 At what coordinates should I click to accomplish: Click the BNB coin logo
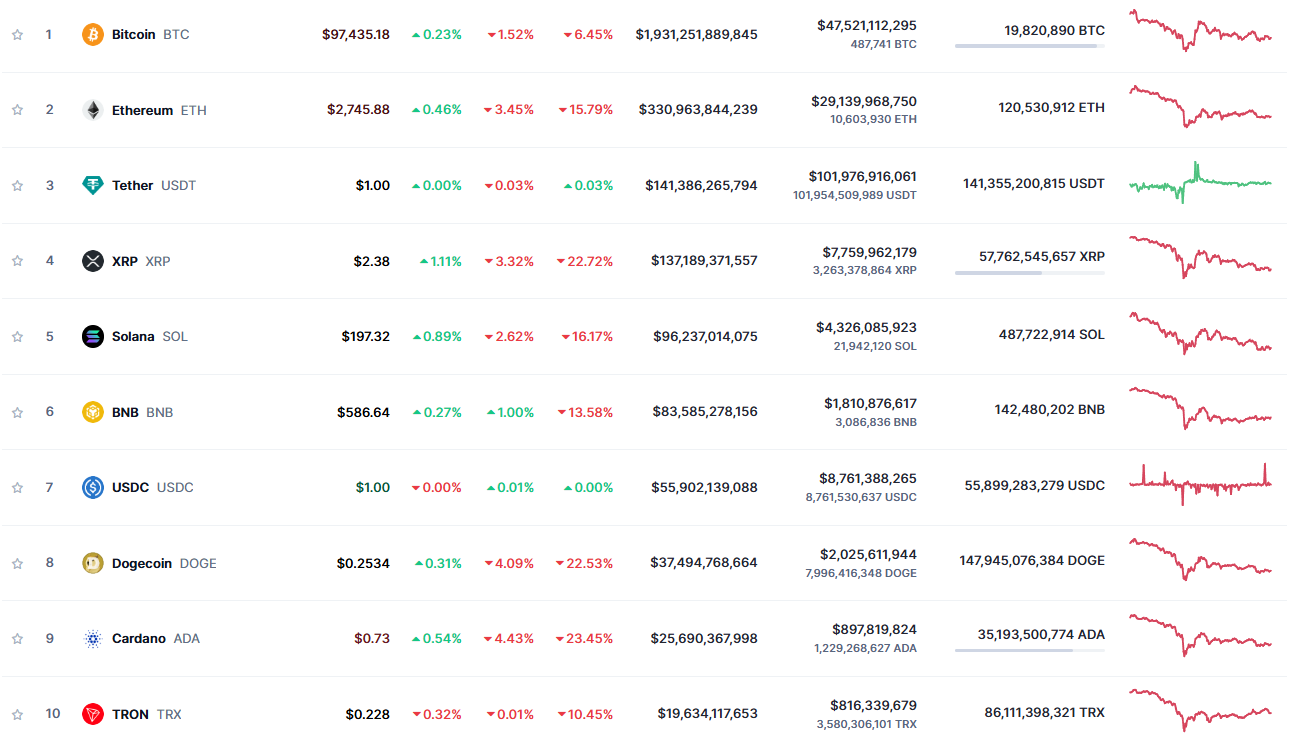[93, 412]
